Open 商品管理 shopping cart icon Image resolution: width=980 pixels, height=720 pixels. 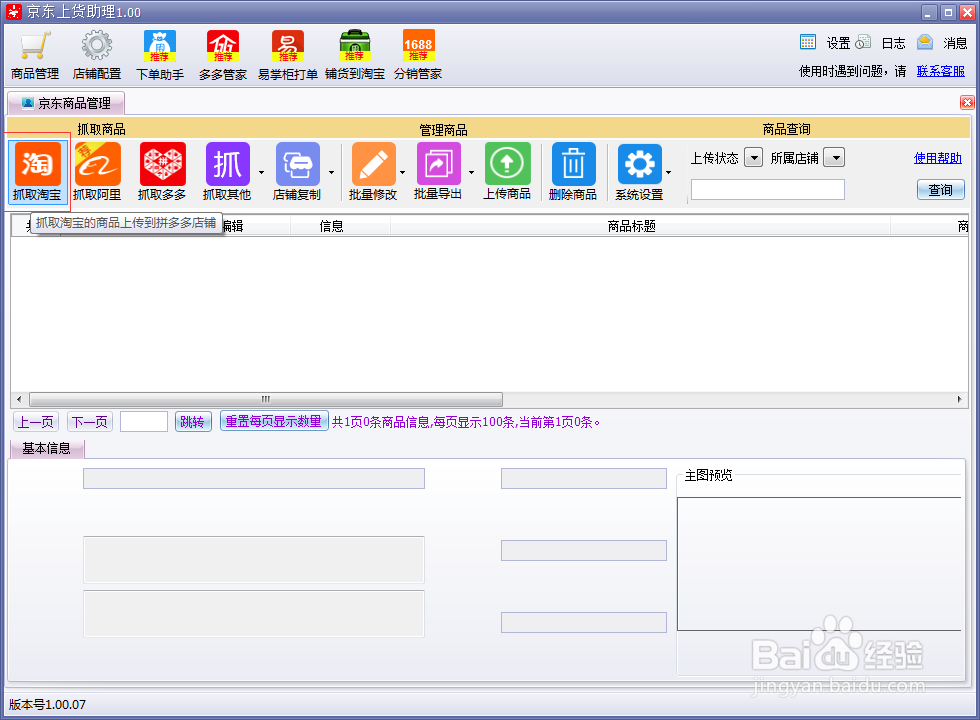point(35,56)
